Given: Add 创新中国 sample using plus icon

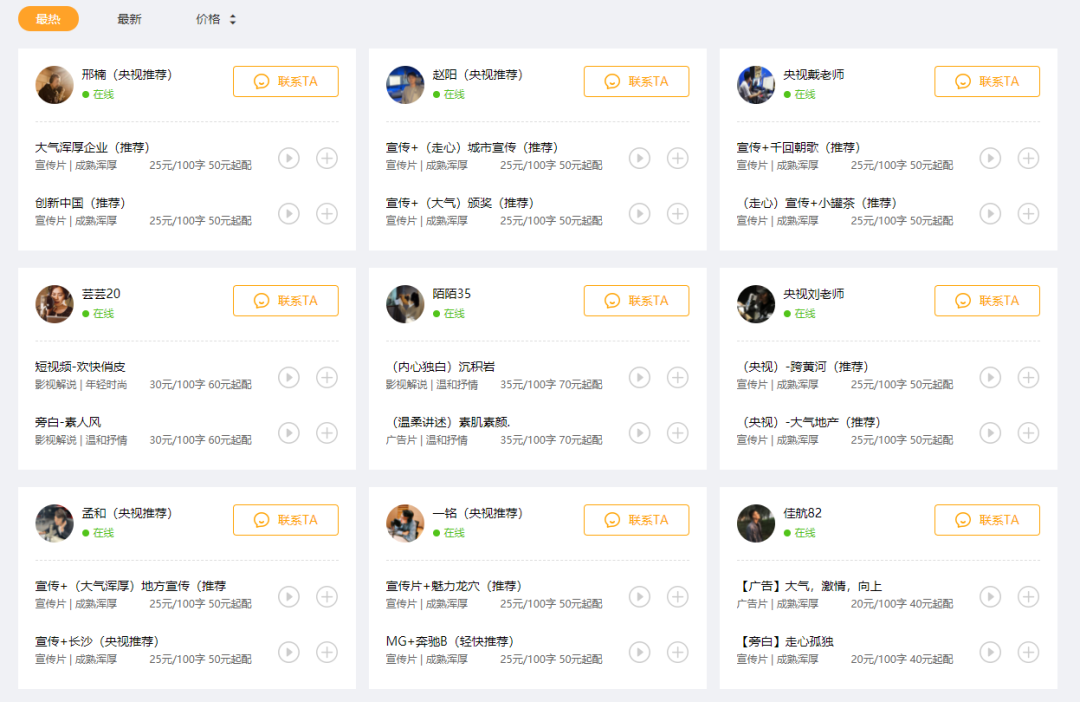Looking at the screenshot, I should pos(327,213).
